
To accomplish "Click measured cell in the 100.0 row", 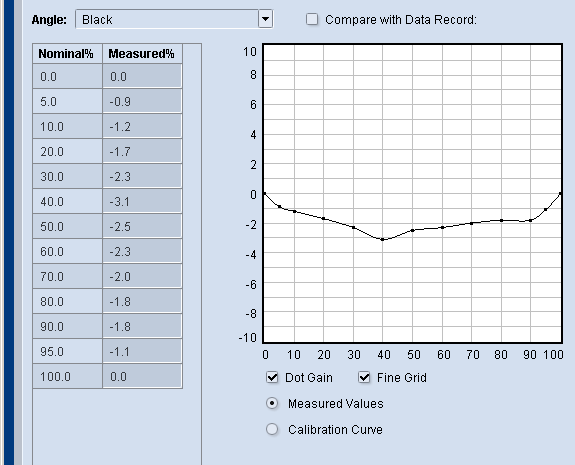I will [142, 376].
